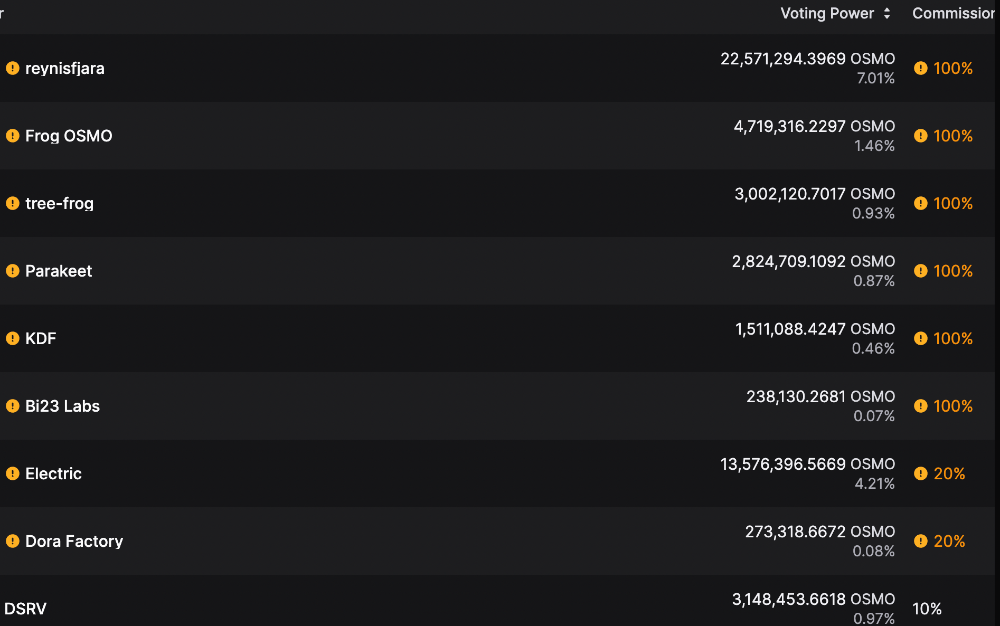Click warning icon next to Frog OSMO
1000x626 pixels.
[x=12, y=136]
